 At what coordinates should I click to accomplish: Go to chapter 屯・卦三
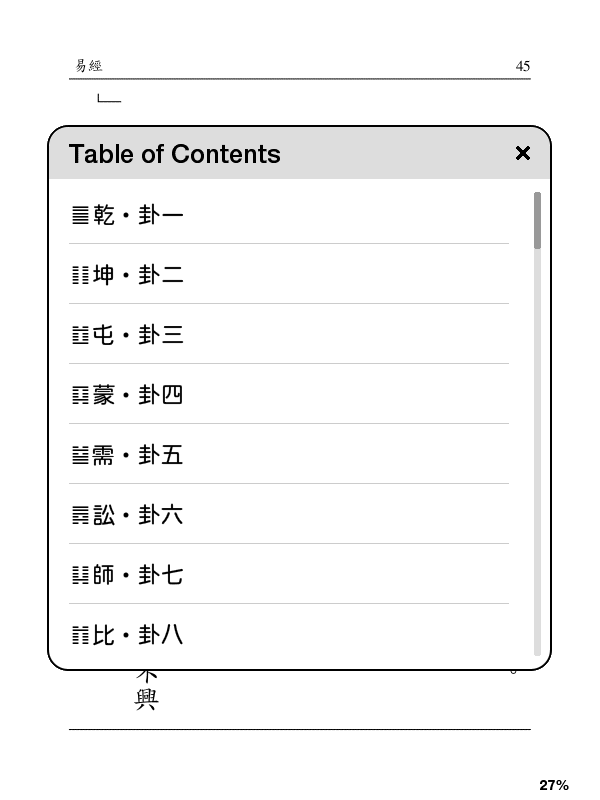139,335
